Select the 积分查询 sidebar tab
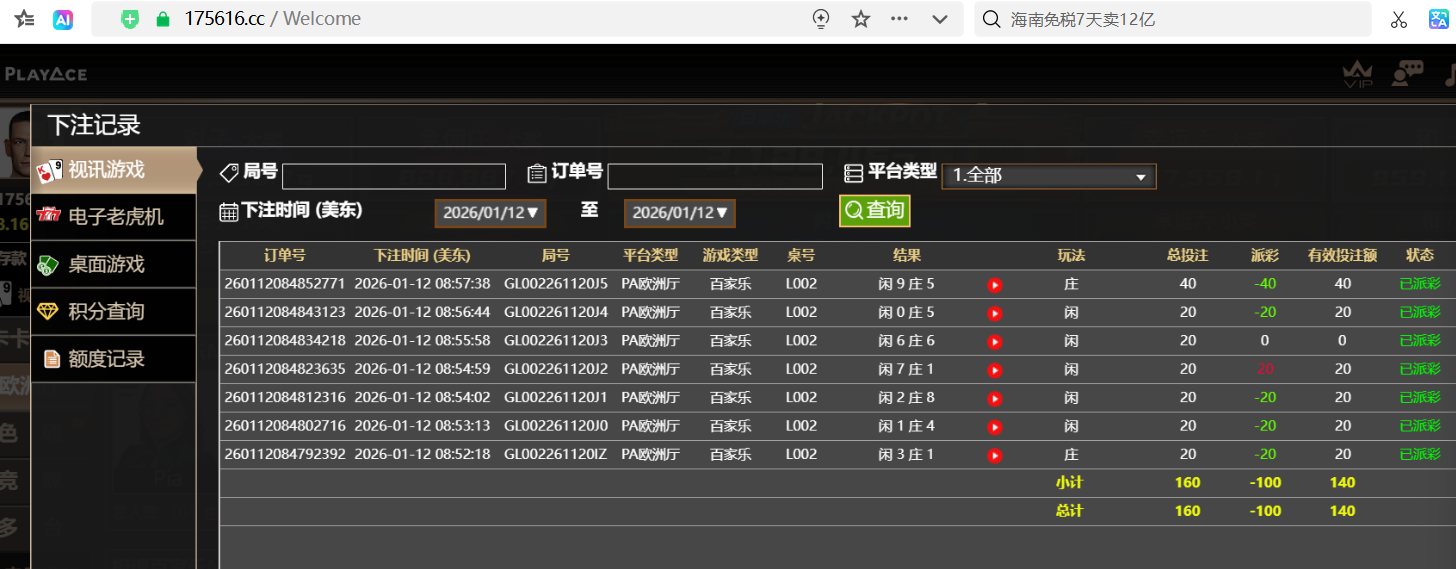 [x=105, y=312]
